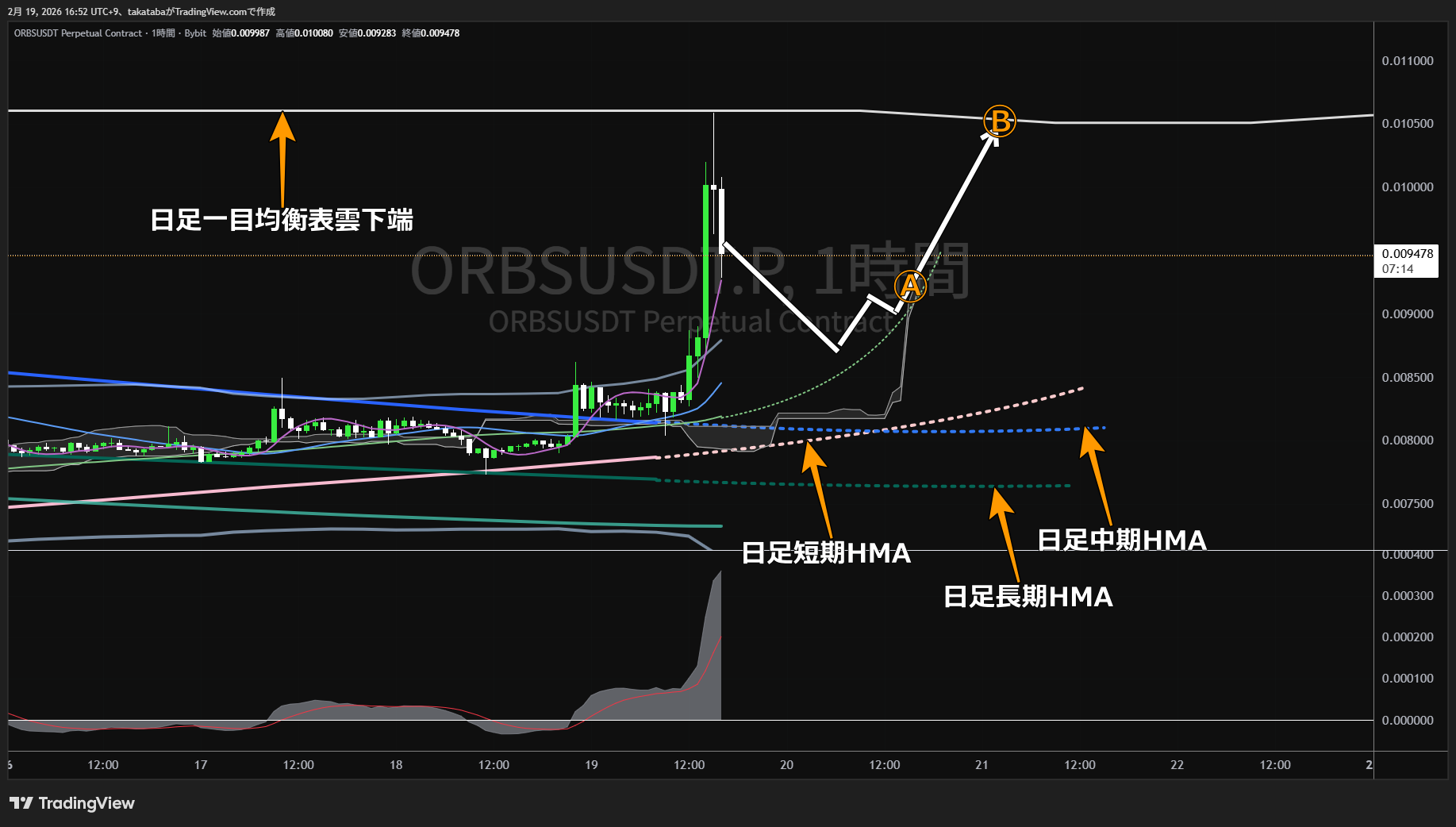Click price axis value 0.008500

[x=1408, y=378]
